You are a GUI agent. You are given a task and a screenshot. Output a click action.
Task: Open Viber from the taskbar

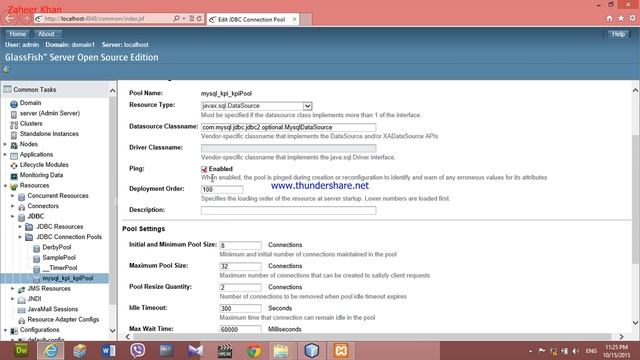point(138,351)
